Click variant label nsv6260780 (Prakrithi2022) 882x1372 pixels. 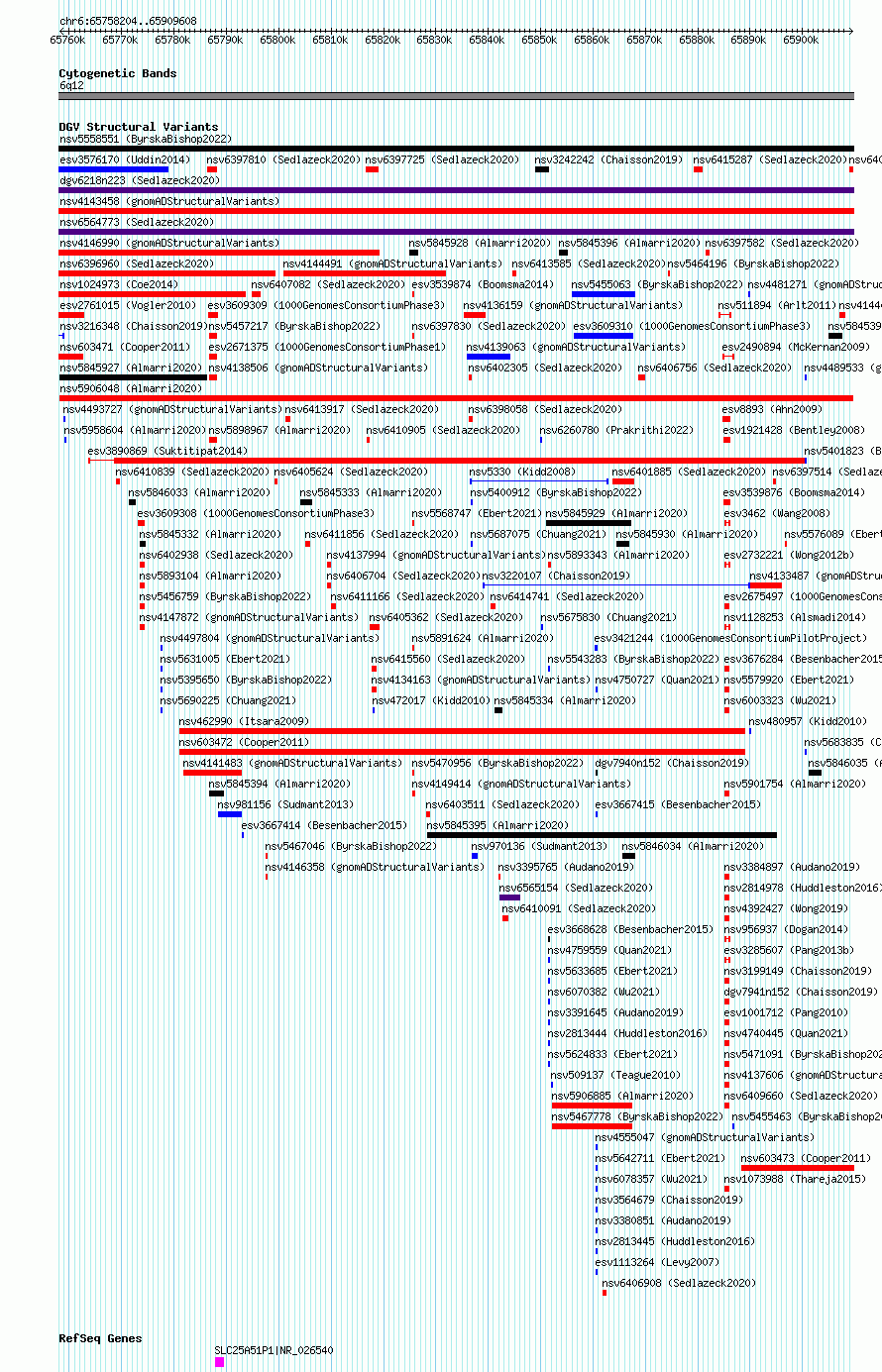(x=616, y=430)
